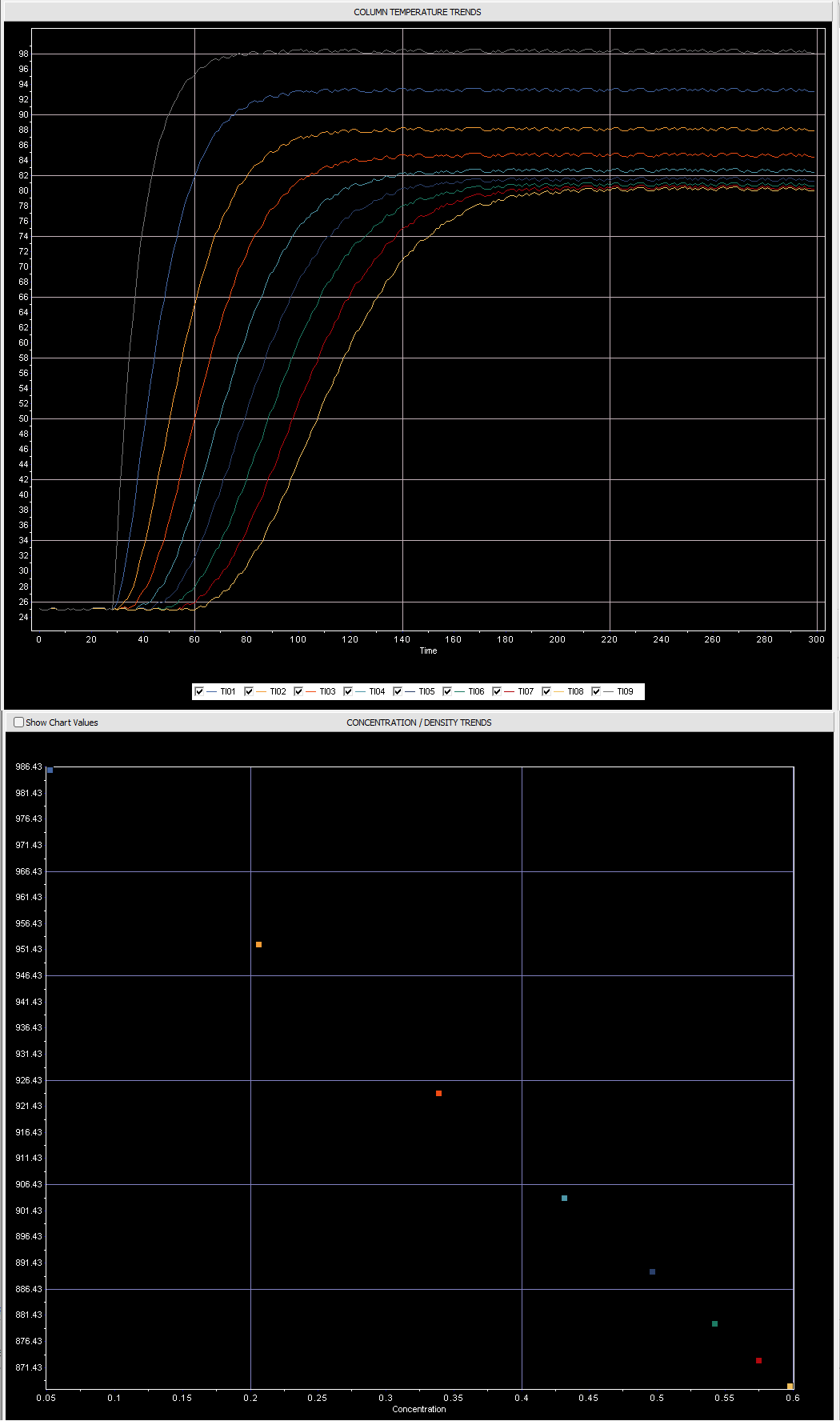Uncheck the TI01 legend checkbox
Viewport: 840px width, 1421px height.
pyautogui.click(x=199, y=691)
